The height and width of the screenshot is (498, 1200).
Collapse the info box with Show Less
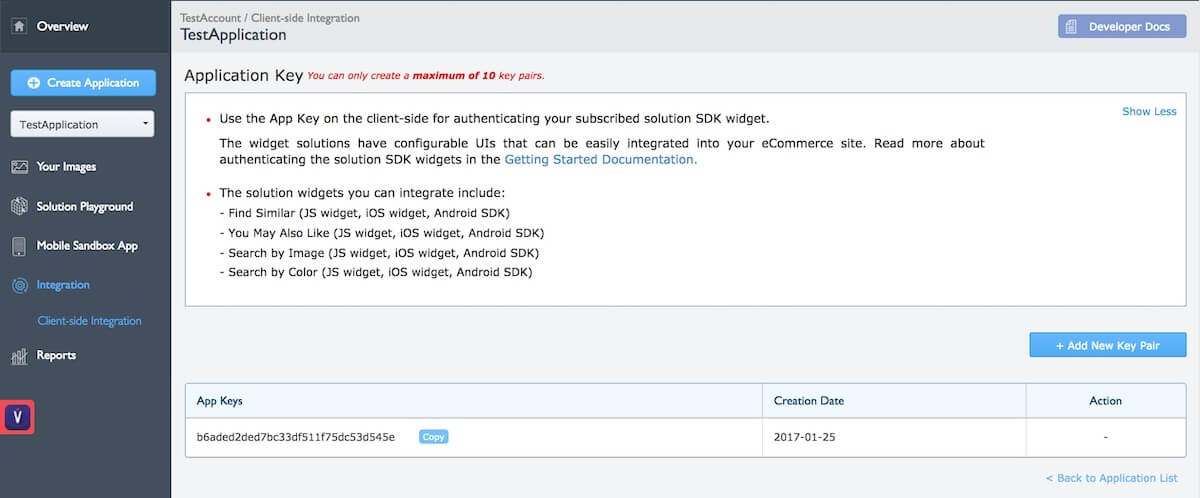point(1148,111)
